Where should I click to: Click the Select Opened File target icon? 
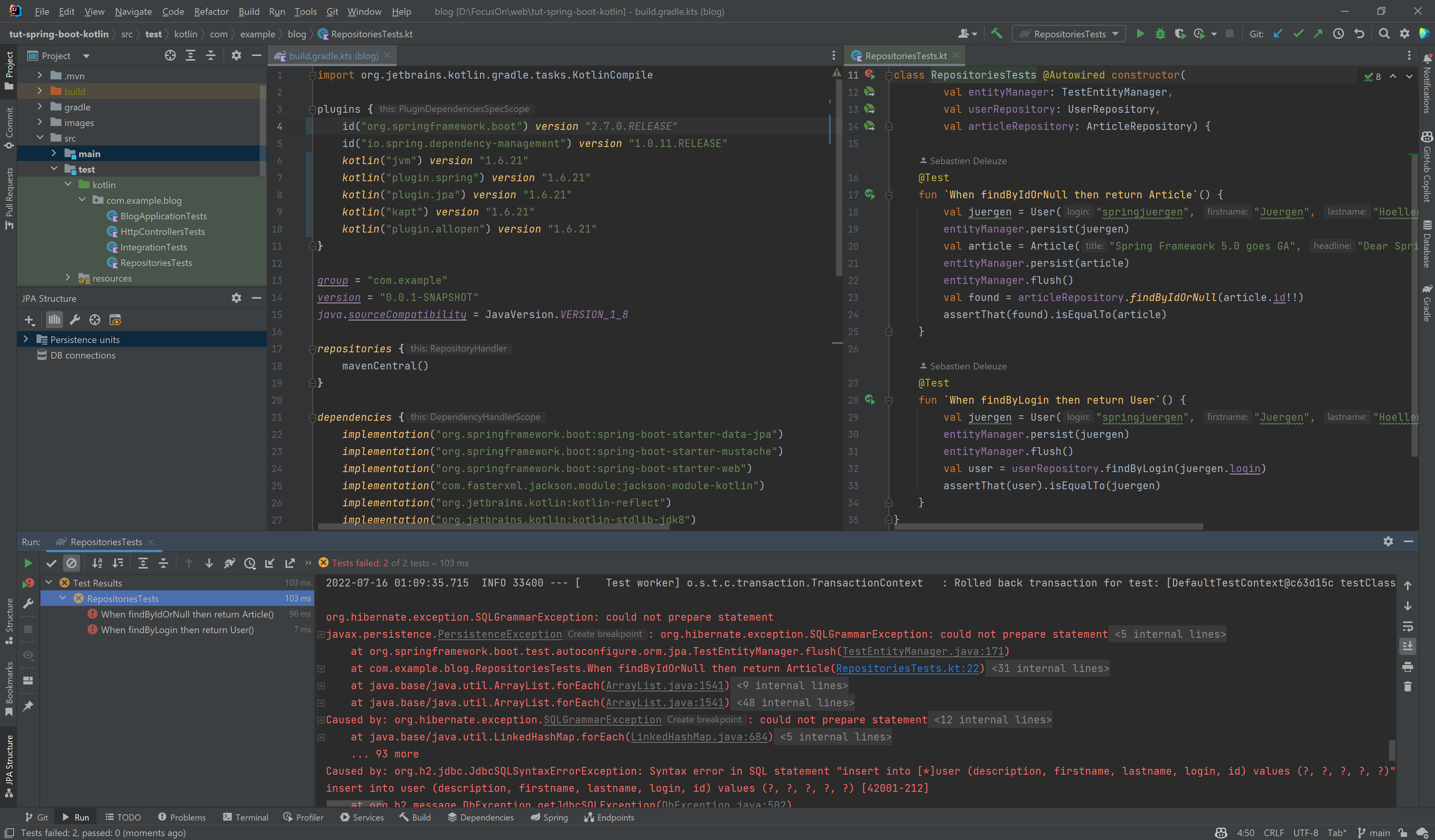(170, 55)
